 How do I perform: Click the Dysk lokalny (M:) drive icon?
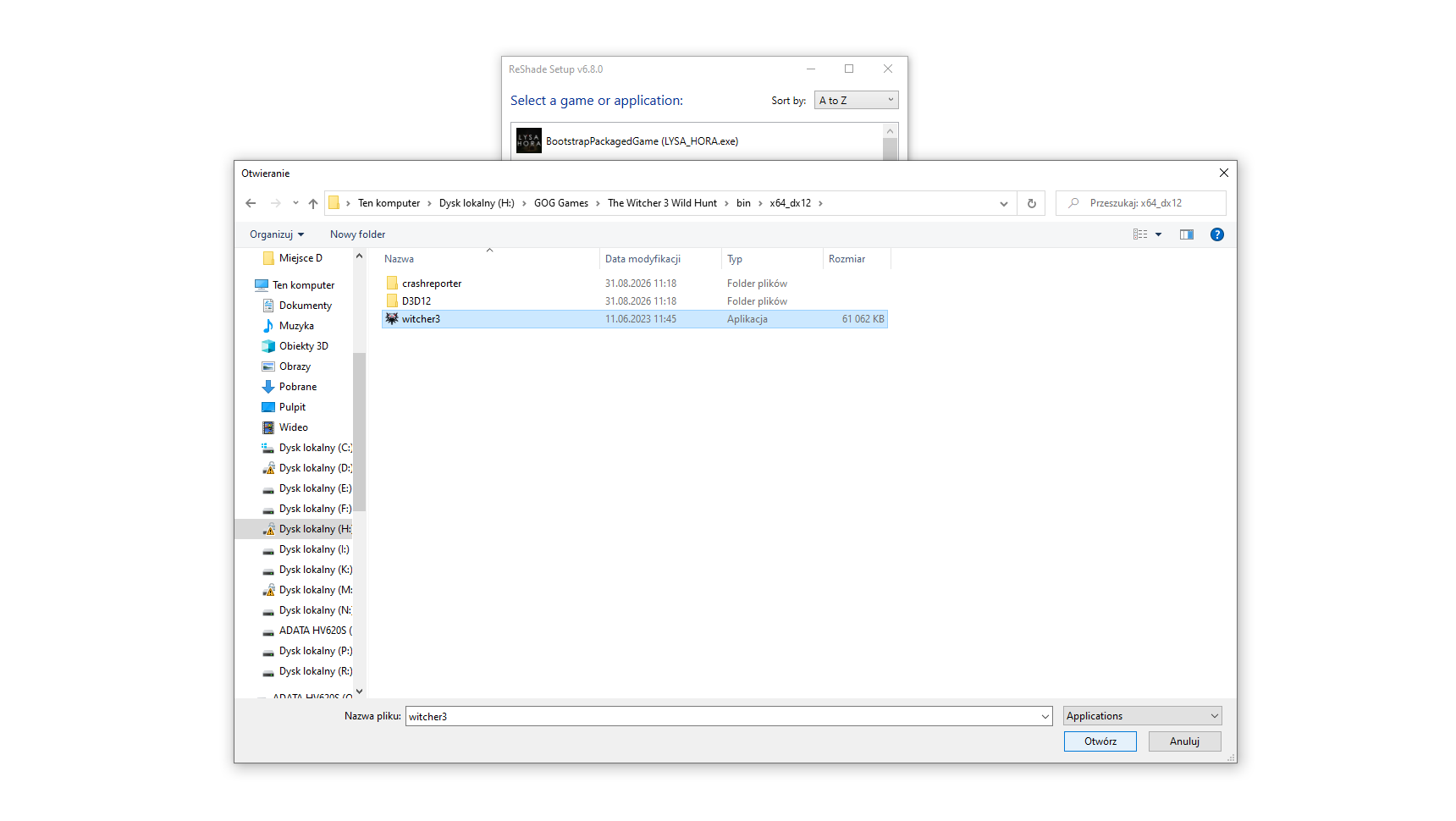click(268, 590)
